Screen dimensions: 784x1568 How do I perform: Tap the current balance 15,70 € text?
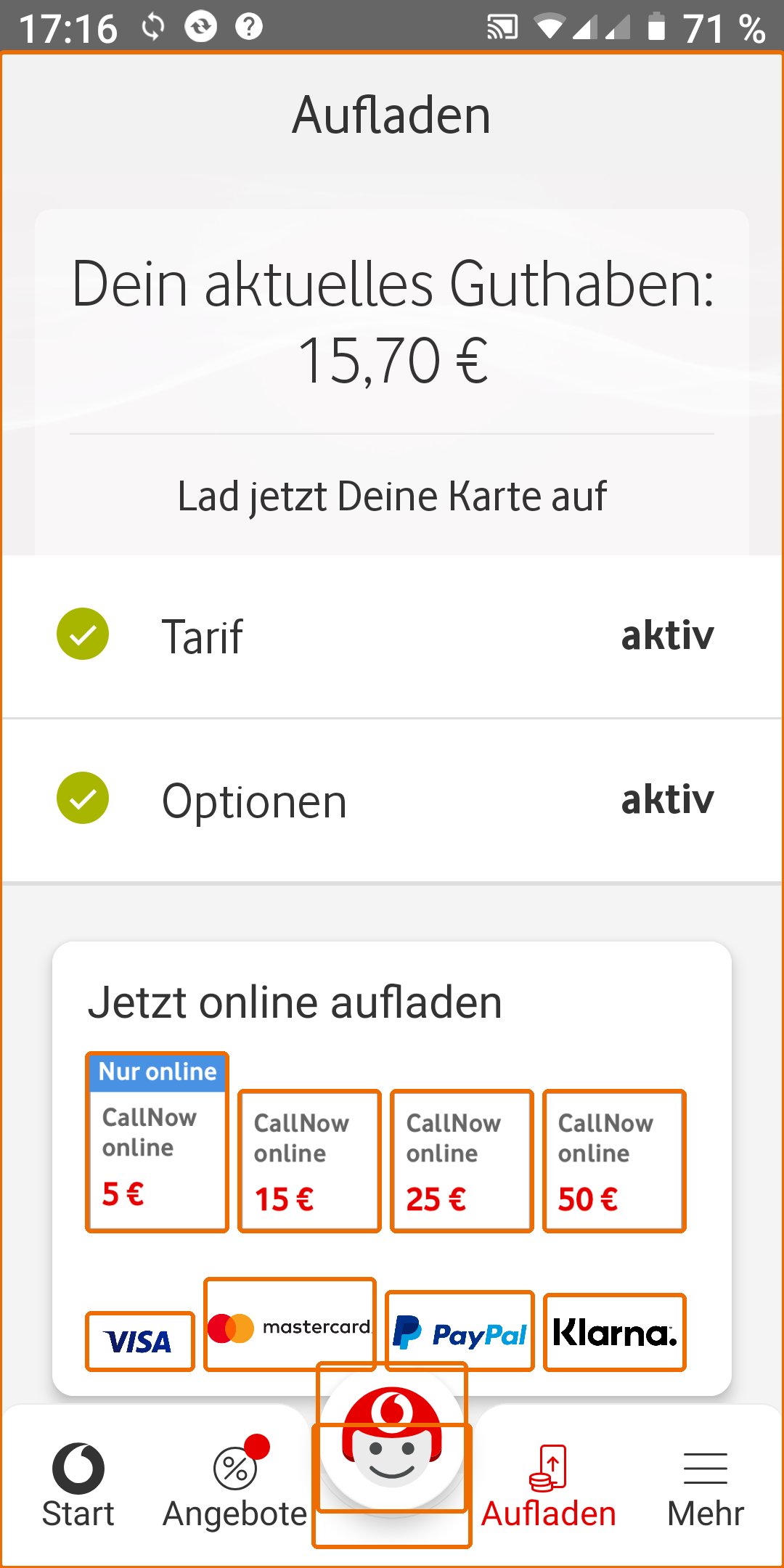click(x=392, y=360)
